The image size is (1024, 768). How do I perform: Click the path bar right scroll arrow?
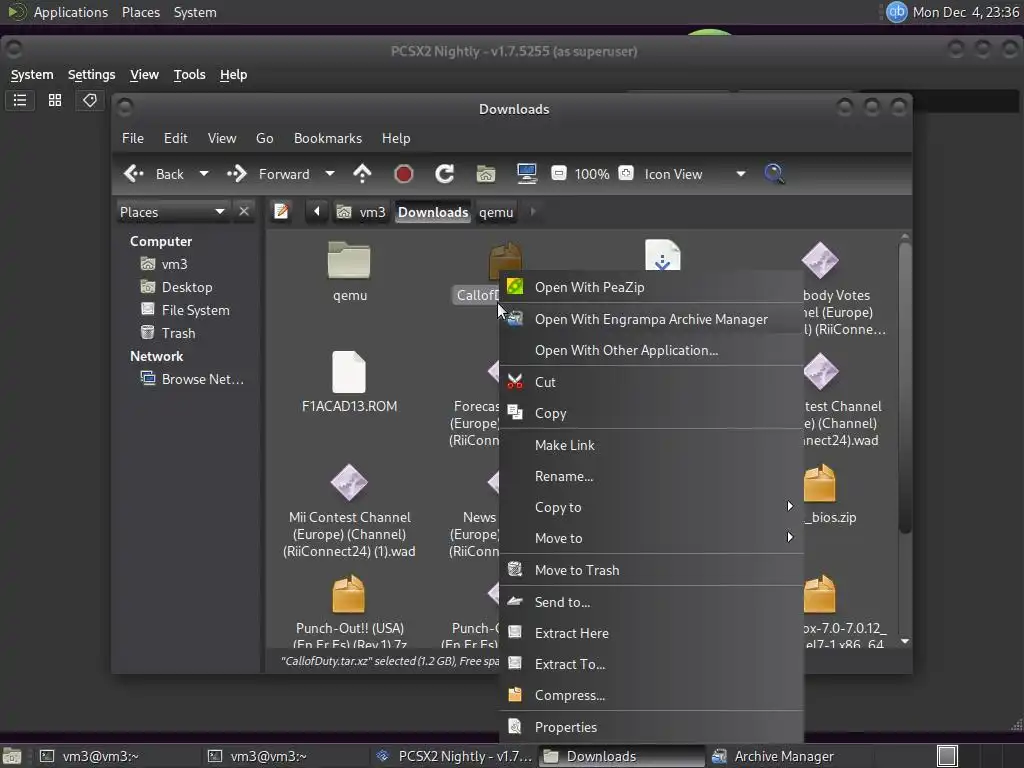click(533, 212)
